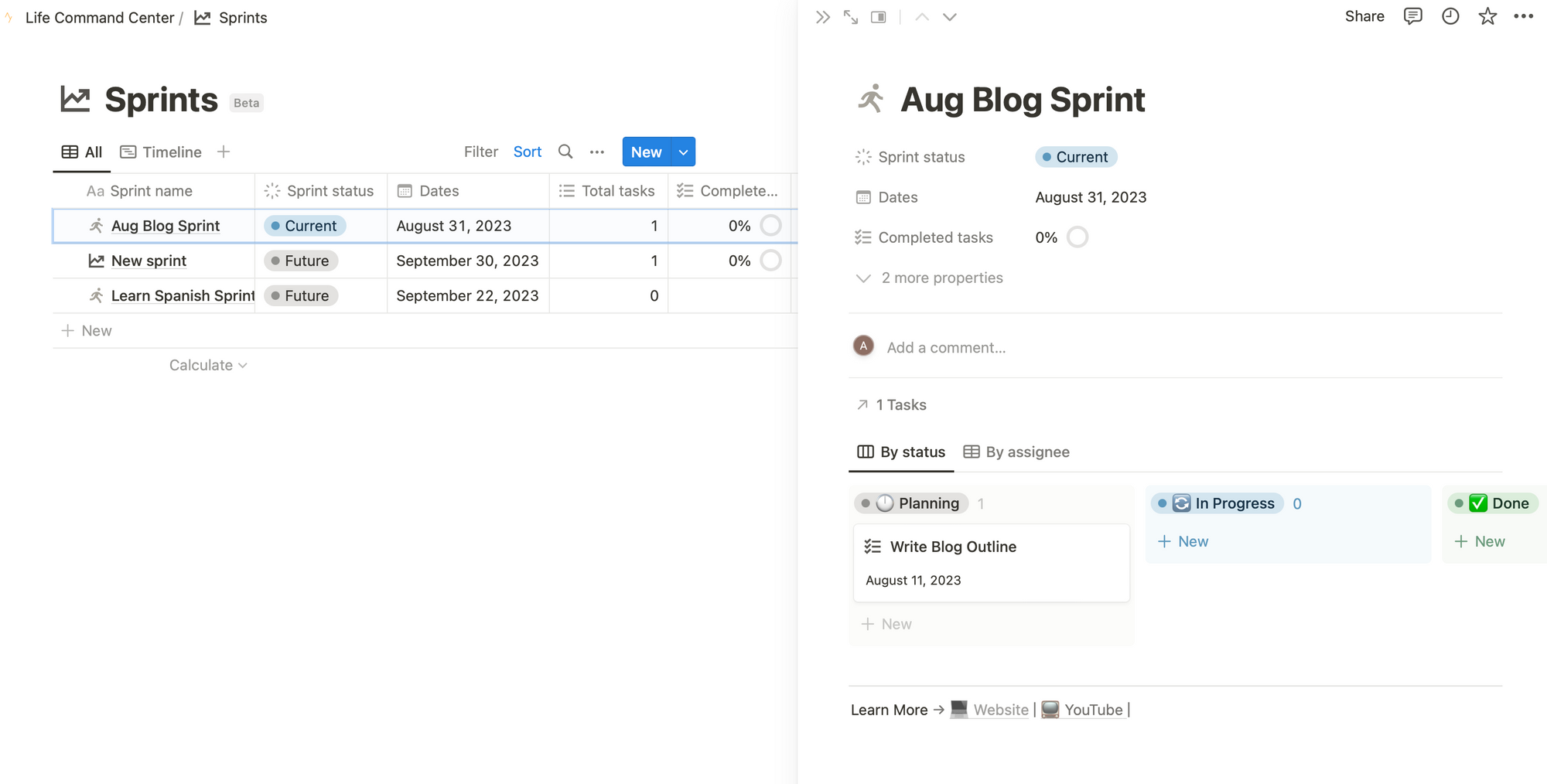Image resolution: width=1547 pixels, height=784 pixels.
Task: Open the Website link
Action: coord(990,710)
